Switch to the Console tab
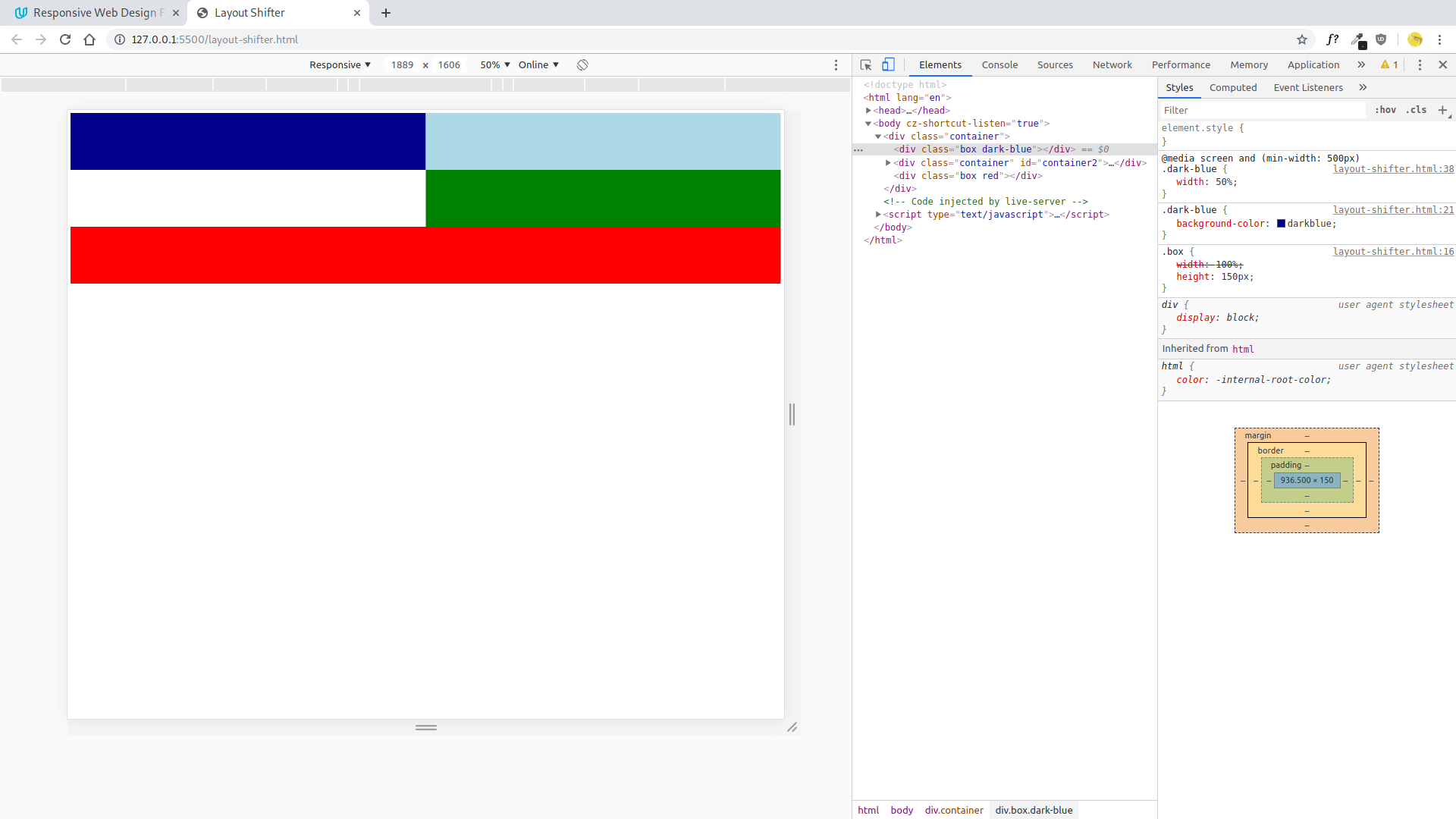1456x819 pixels. click(999, 65)
